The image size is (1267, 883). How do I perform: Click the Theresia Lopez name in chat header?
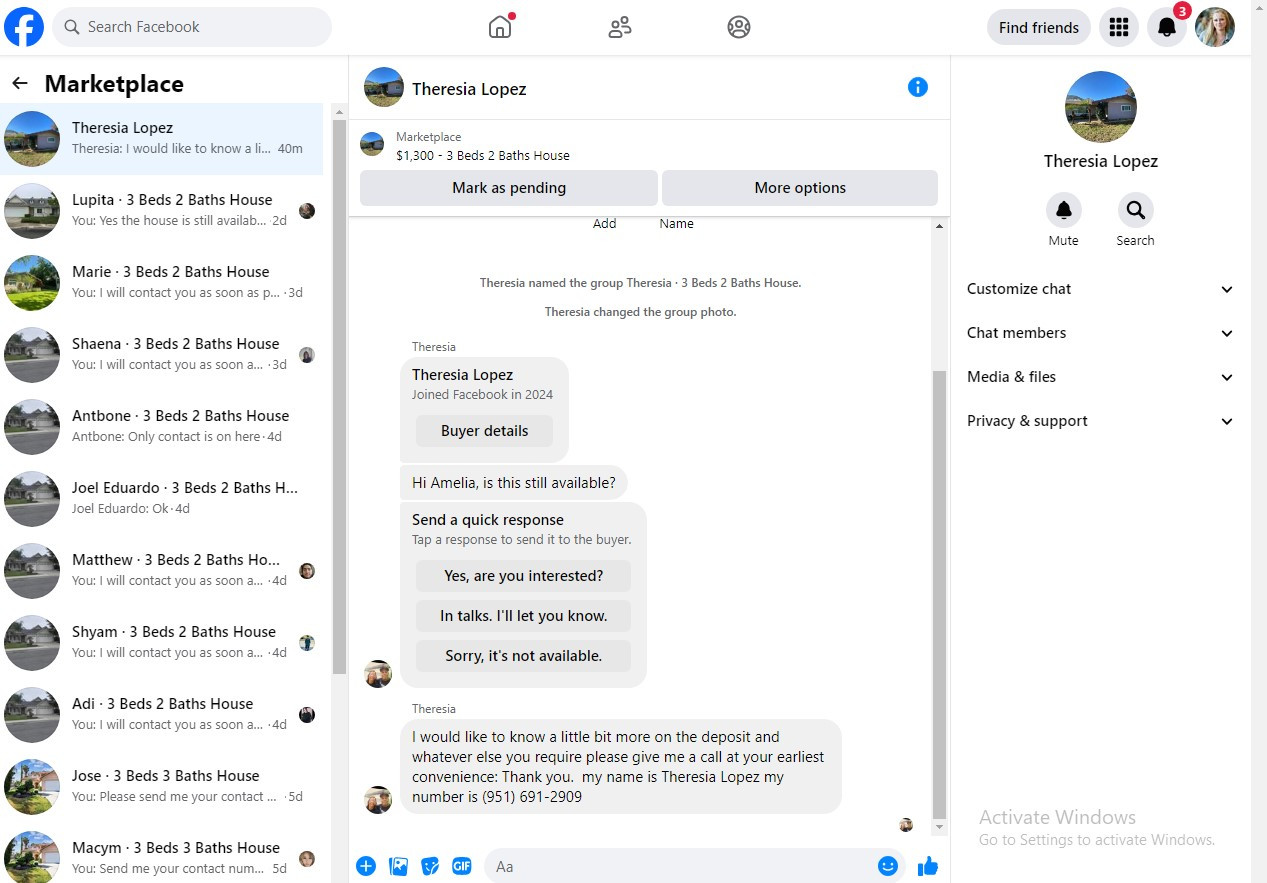coord(469,89)
